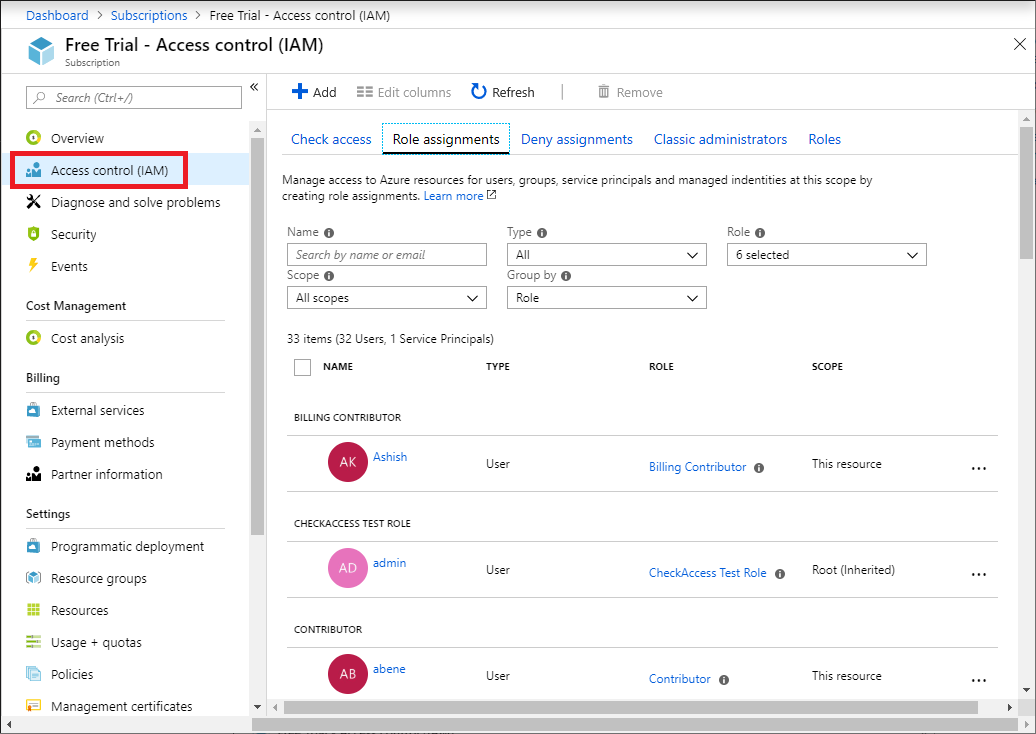This screenshot has width=1036, height=734.
Task: Click the main pane horizontal scrollbar
Action: (630, 707)
